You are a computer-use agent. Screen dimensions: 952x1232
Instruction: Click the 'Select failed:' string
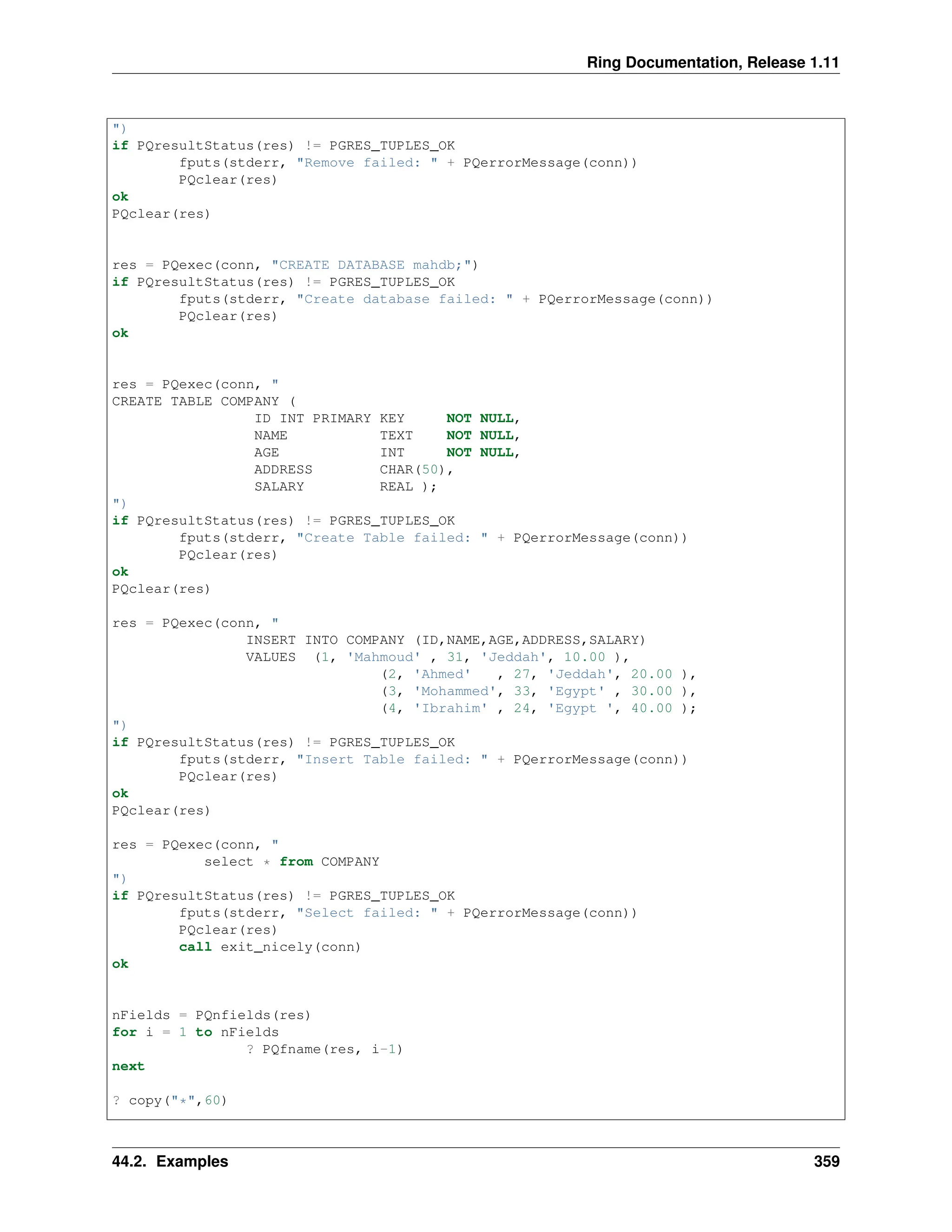[x=367, y=913]
